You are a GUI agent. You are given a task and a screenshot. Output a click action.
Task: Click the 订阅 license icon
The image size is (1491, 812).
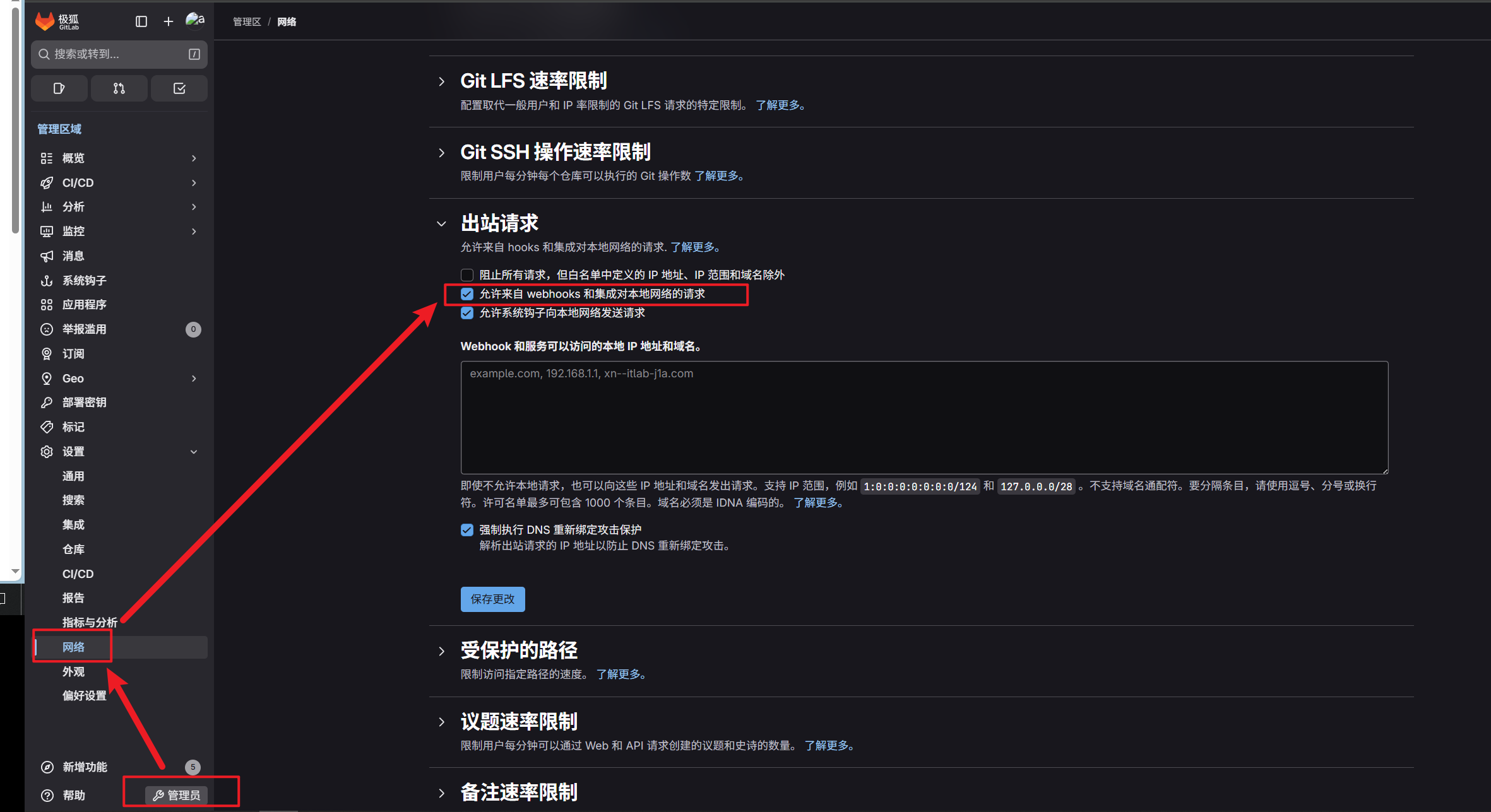(x=47, y=354)
